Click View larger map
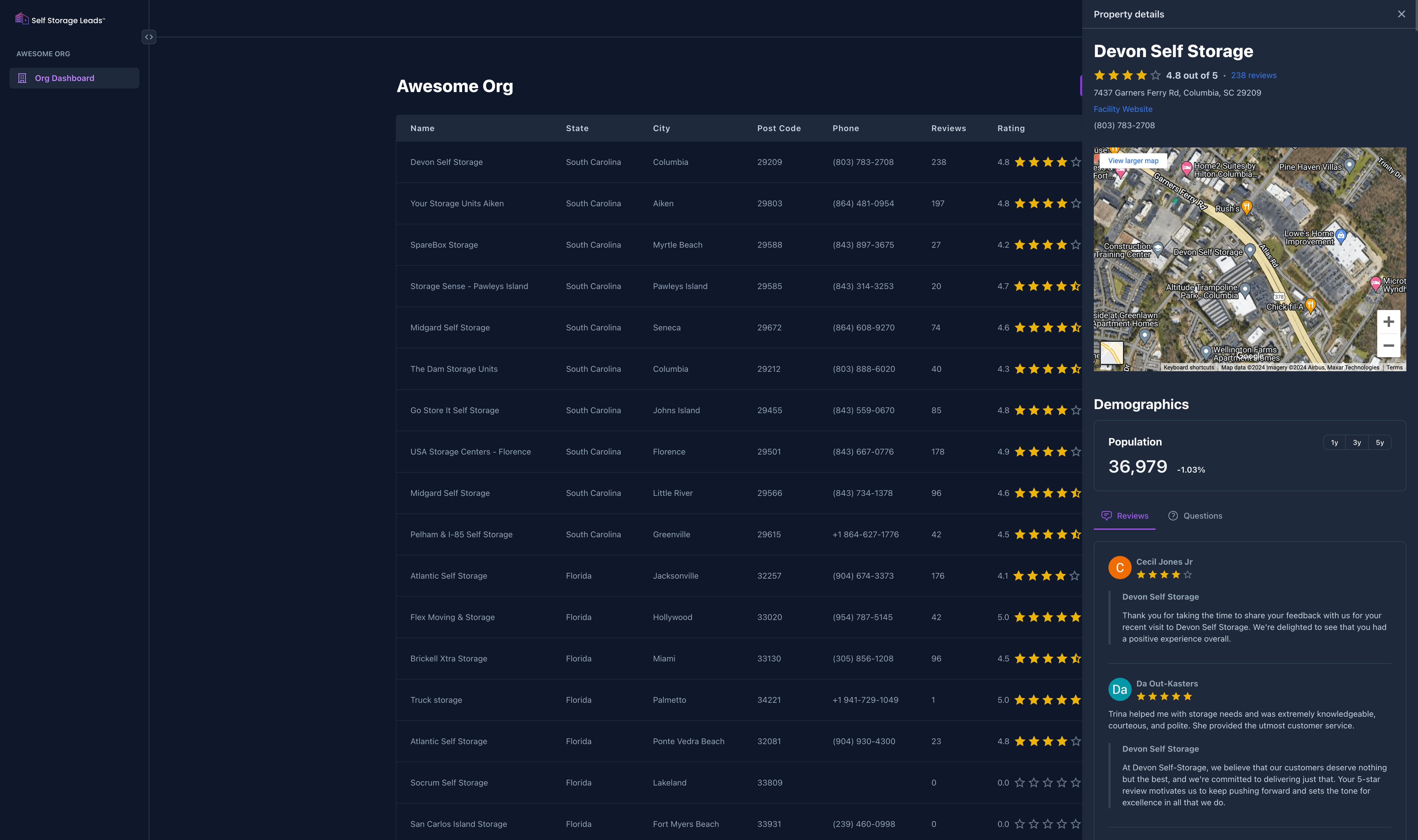 [x=1133, y=161]
